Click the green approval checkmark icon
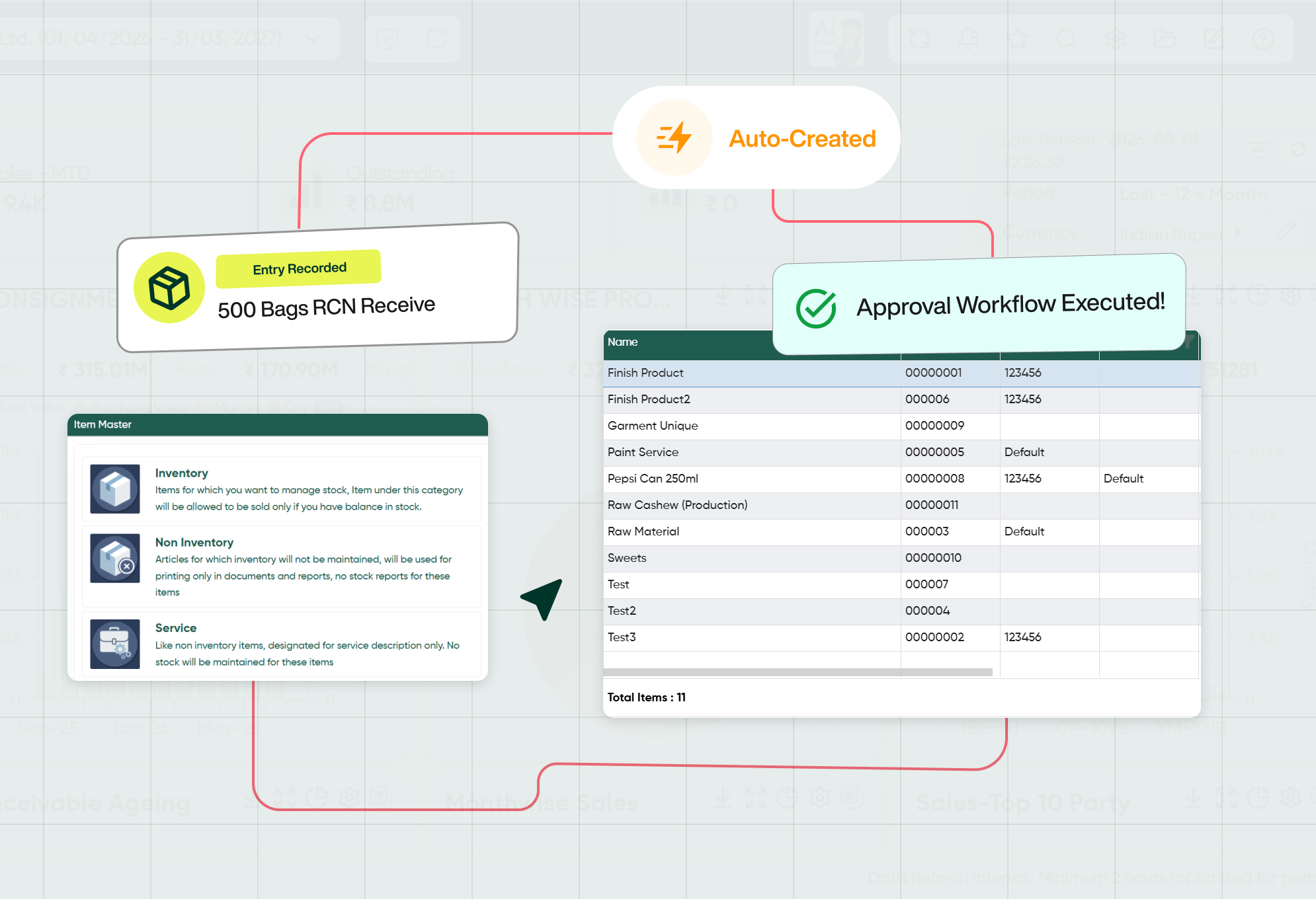 tap(816, 308)
